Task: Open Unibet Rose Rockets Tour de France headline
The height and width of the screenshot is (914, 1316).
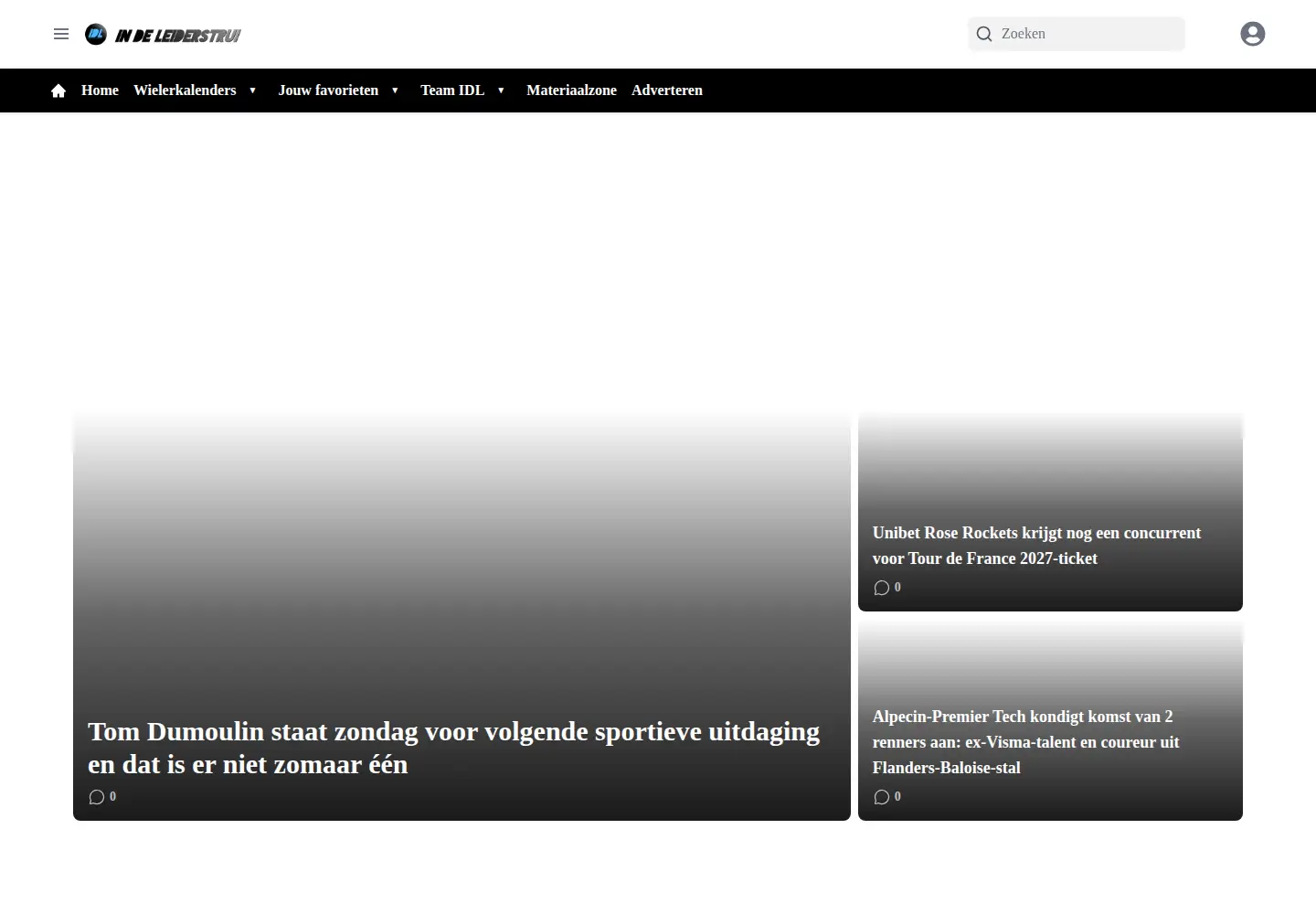Action: point(1036,546)
